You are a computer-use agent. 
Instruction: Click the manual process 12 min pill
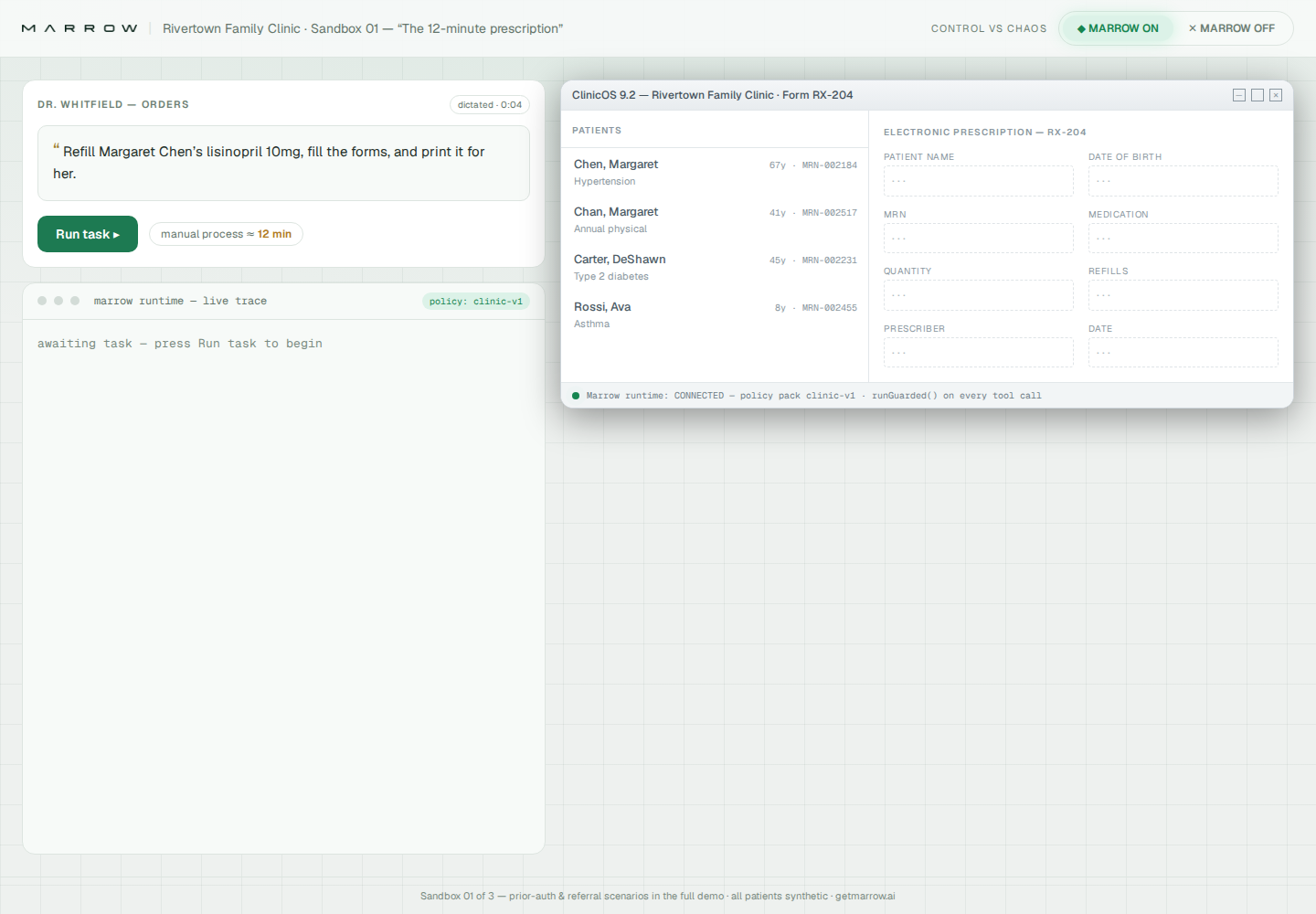point(226,234)
